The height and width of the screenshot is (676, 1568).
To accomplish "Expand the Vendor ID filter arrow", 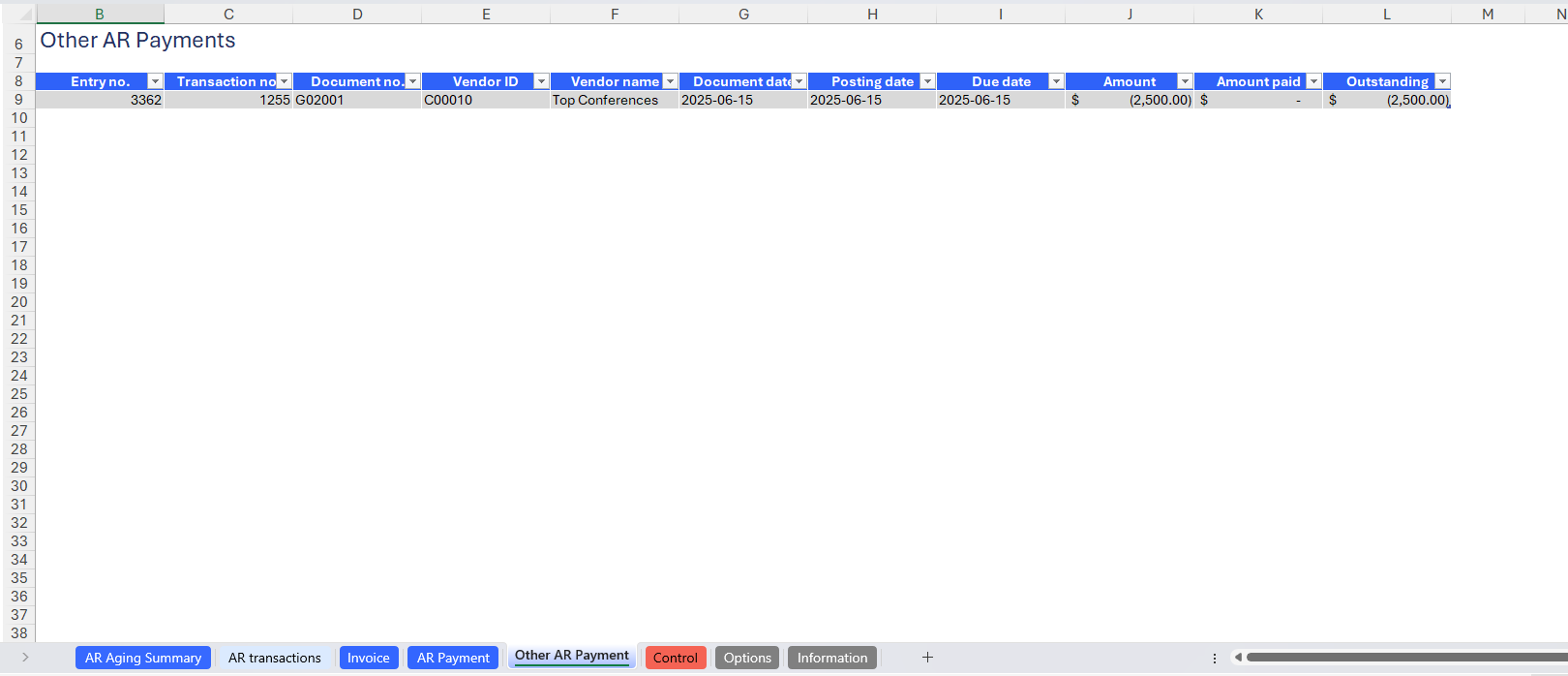I will (x=541, y=81).
